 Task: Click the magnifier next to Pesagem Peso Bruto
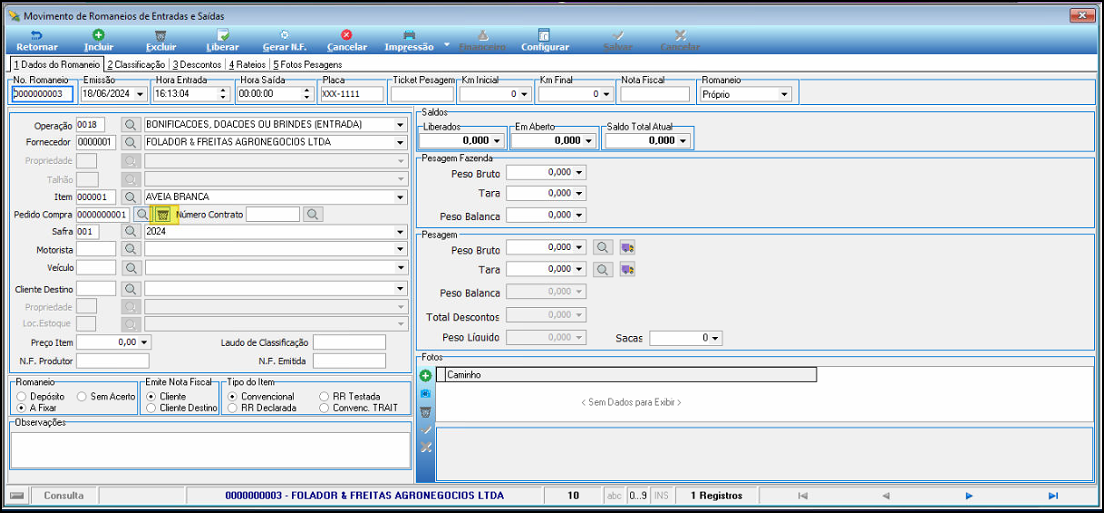[602, 248]
